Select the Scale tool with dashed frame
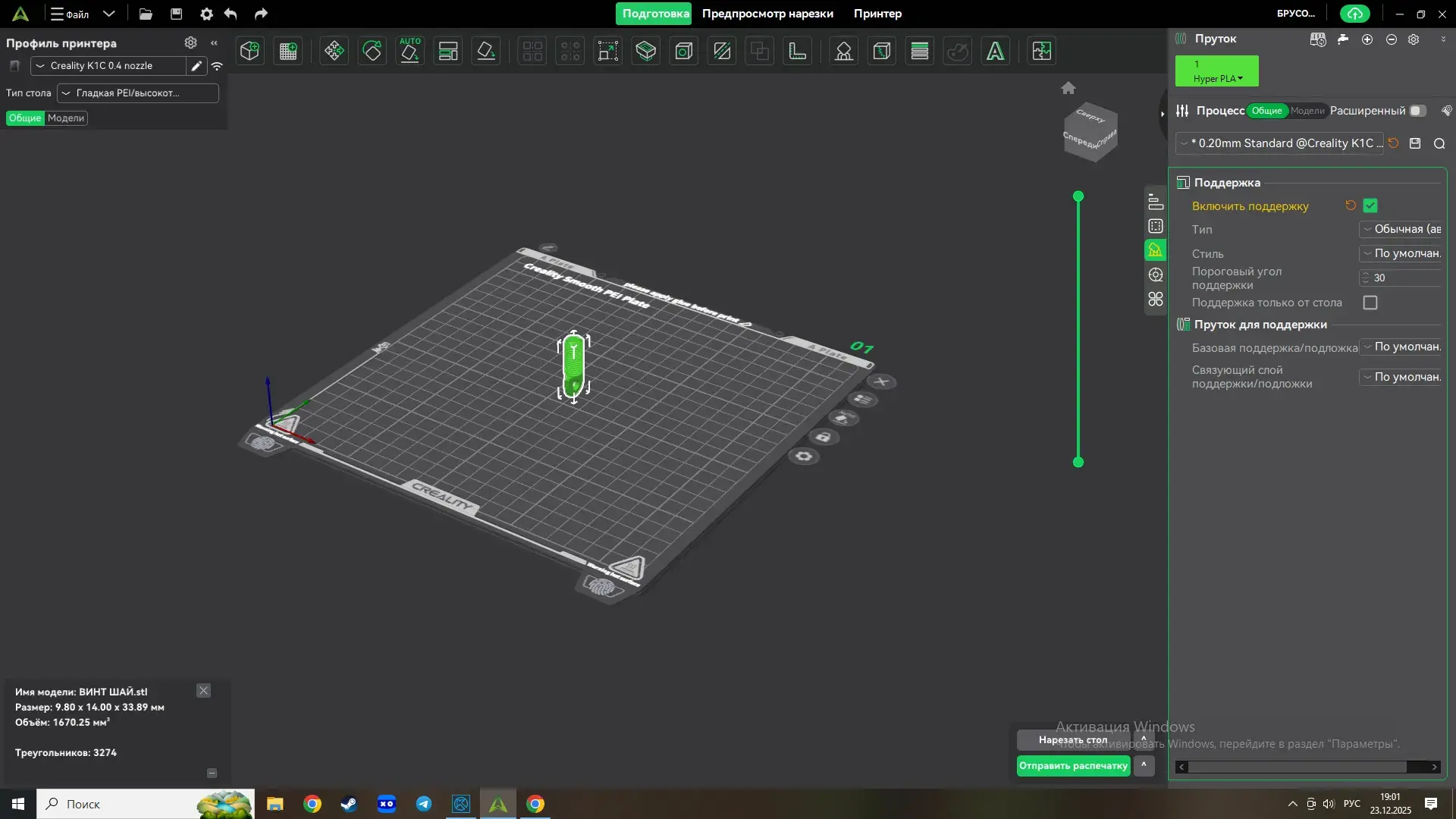The width and height of the screenshot is (1456, 819). tap(607, 51)
